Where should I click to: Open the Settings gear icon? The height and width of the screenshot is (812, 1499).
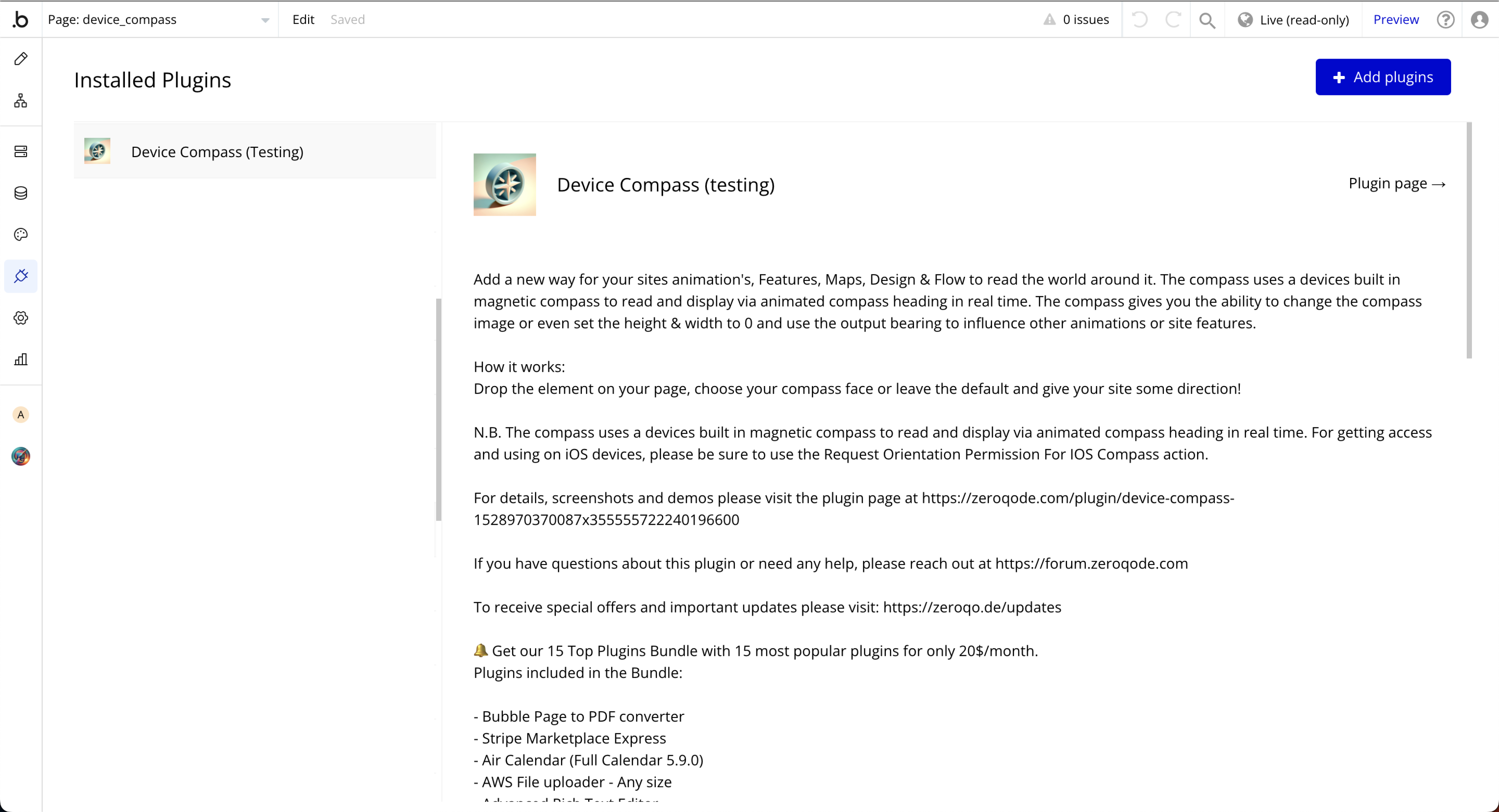pos(21,318)
